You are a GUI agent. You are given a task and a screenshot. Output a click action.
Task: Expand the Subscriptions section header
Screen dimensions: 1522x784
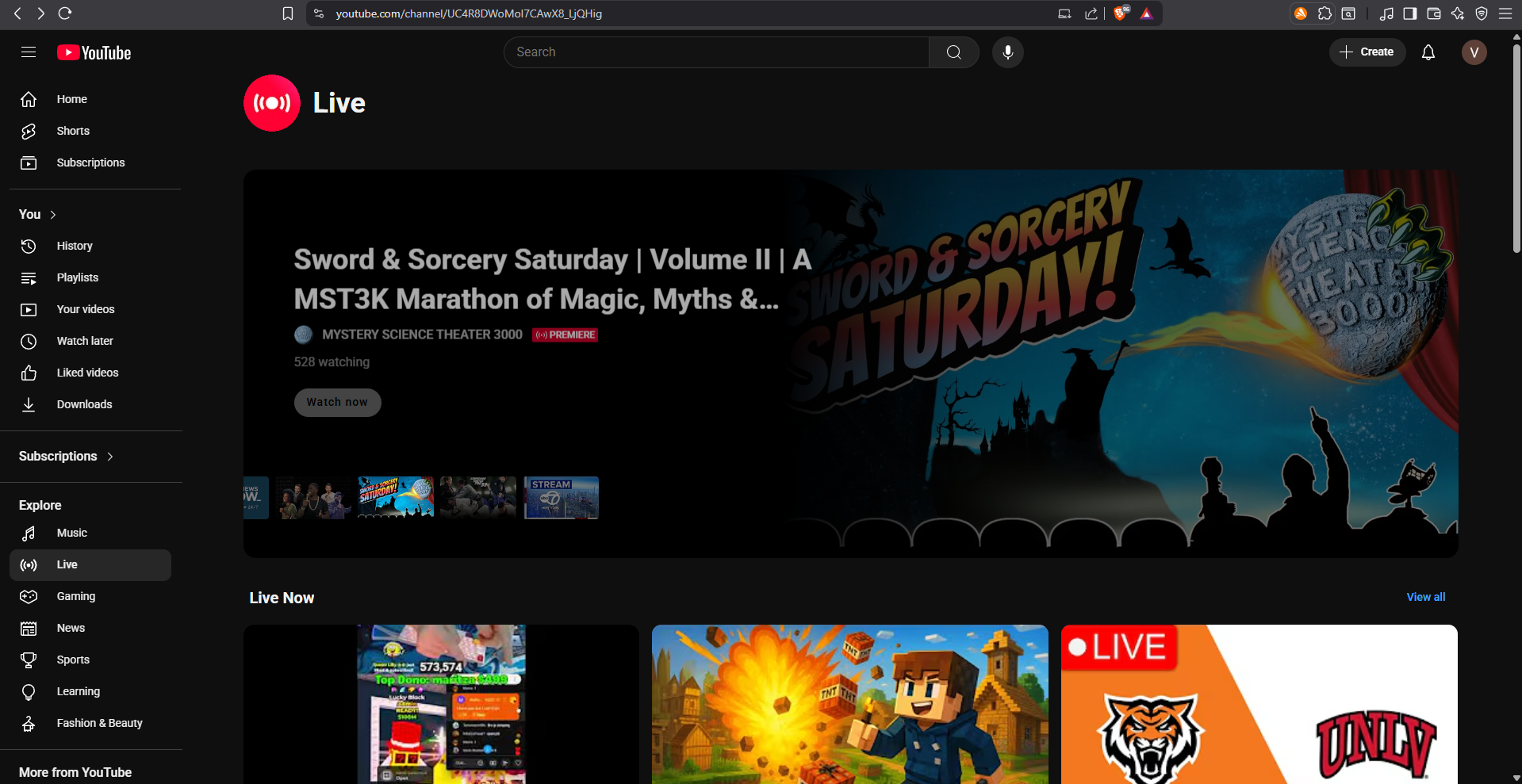point(67,457)
